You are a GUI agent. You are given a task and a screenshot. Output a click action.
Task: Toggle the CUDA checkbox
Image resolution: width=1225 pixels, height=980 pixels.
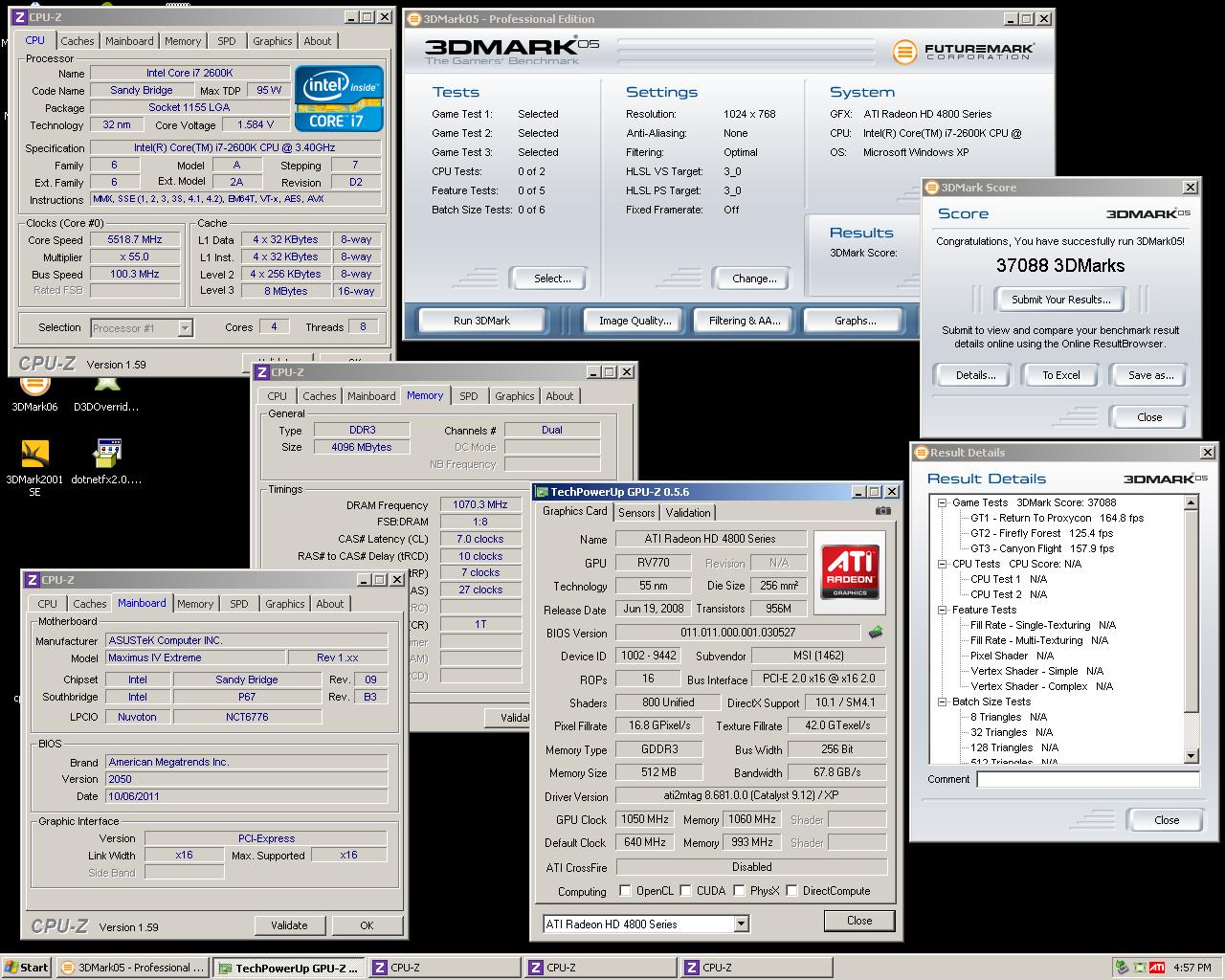685,891
